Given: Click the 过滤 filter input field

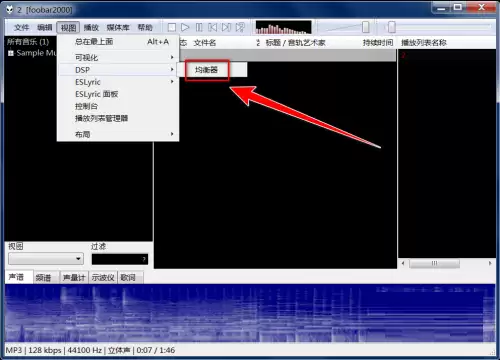Looking at the screenshot, I should (x=120, y=259).
